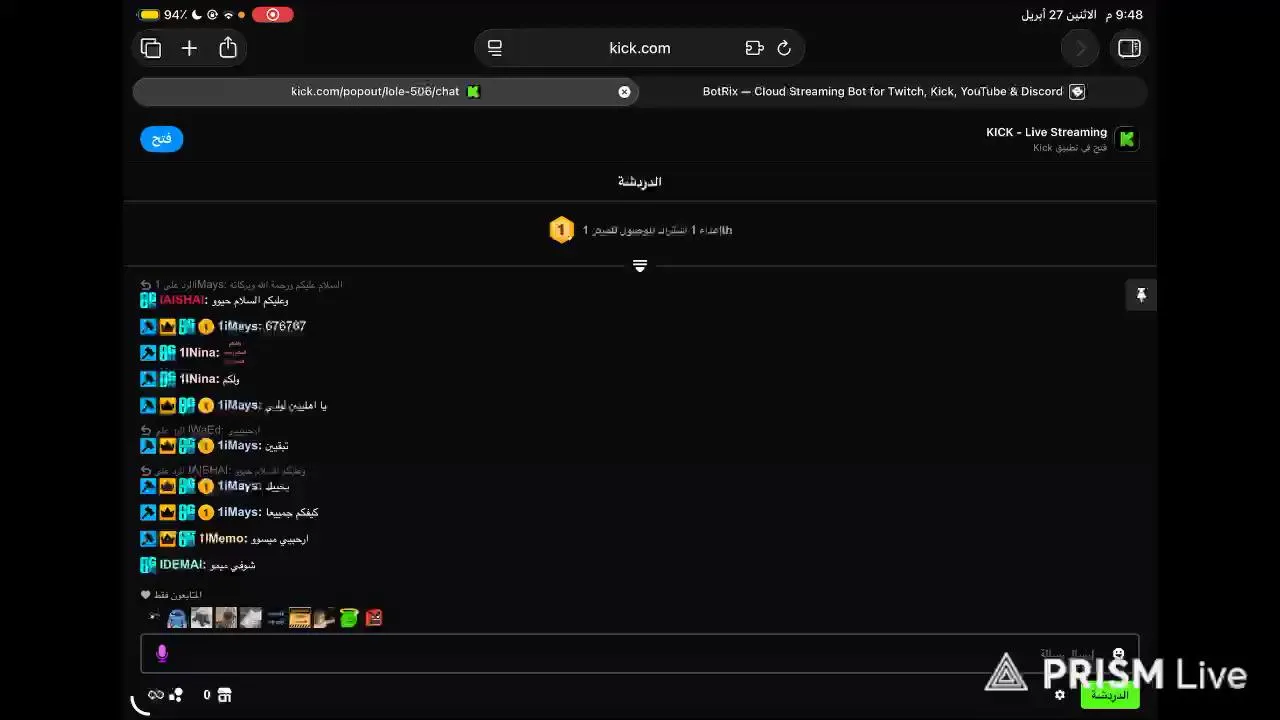1280x720 pixels.
Task: Open the extensions icon beside reload
Action: [754, 48]
